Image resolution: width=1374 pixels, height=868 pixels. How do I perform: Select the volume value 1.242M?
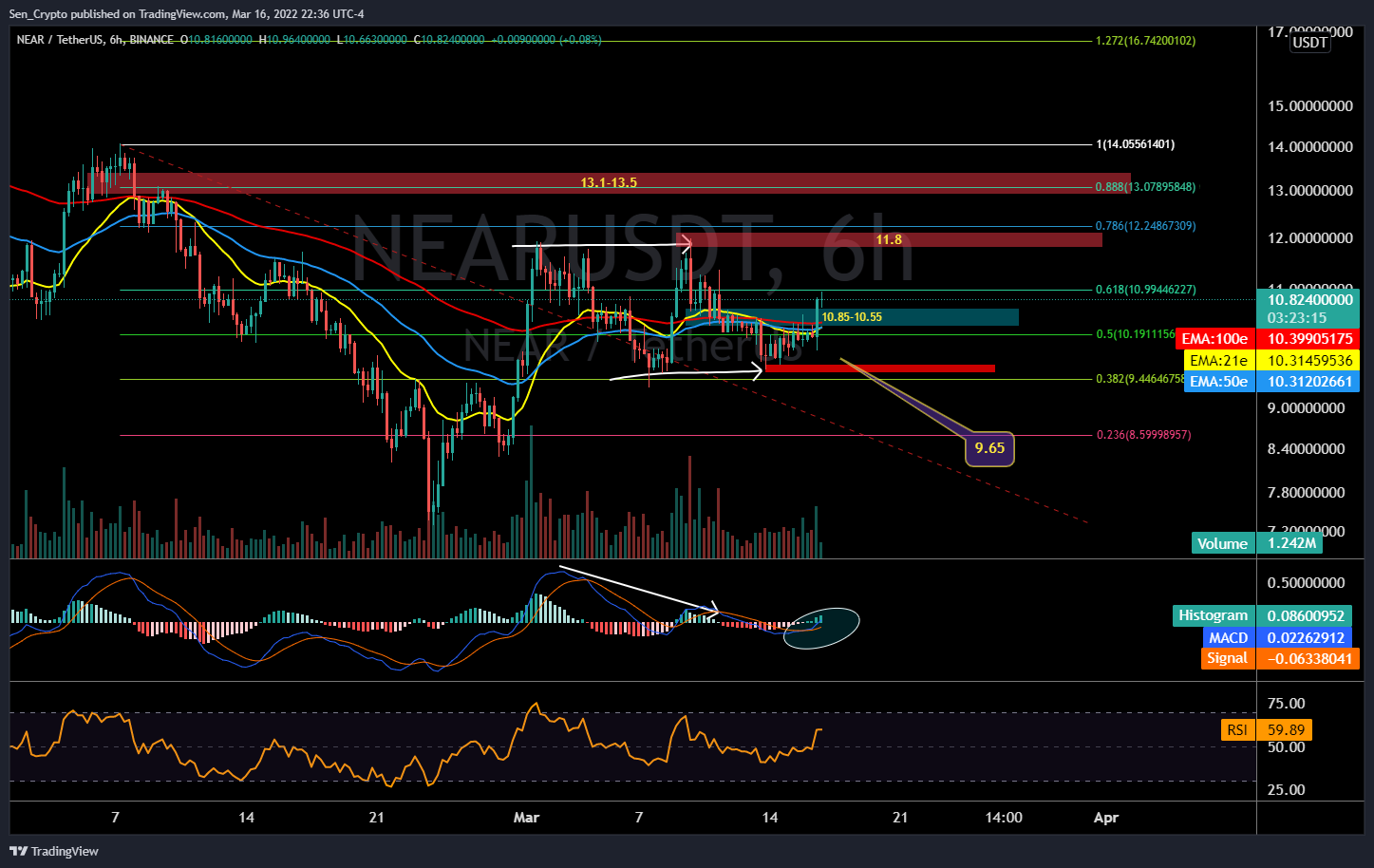point(1289,543)
